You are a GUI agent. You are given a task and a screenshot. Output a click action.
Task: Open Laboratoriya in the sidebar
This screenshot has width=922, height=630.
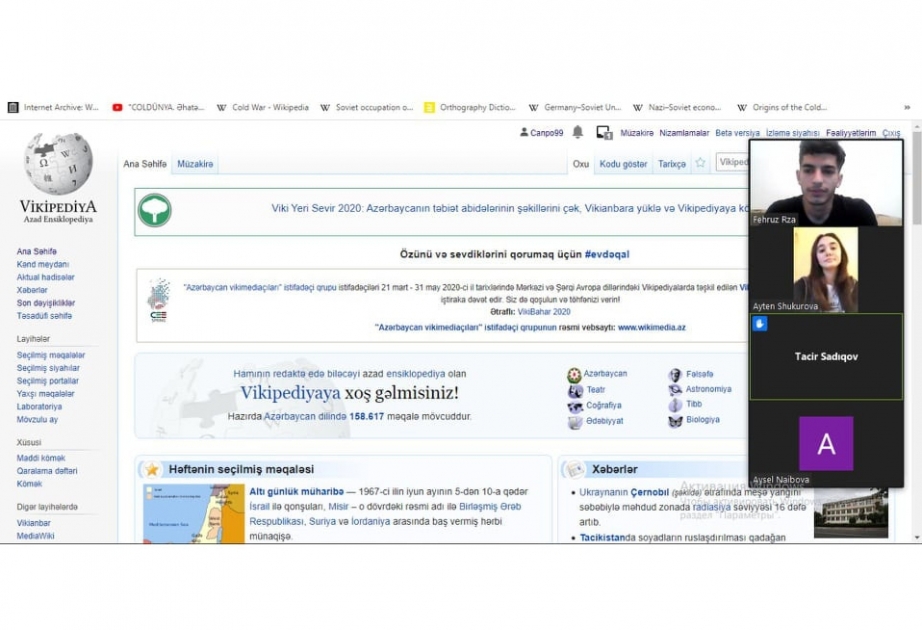(39, 407)
